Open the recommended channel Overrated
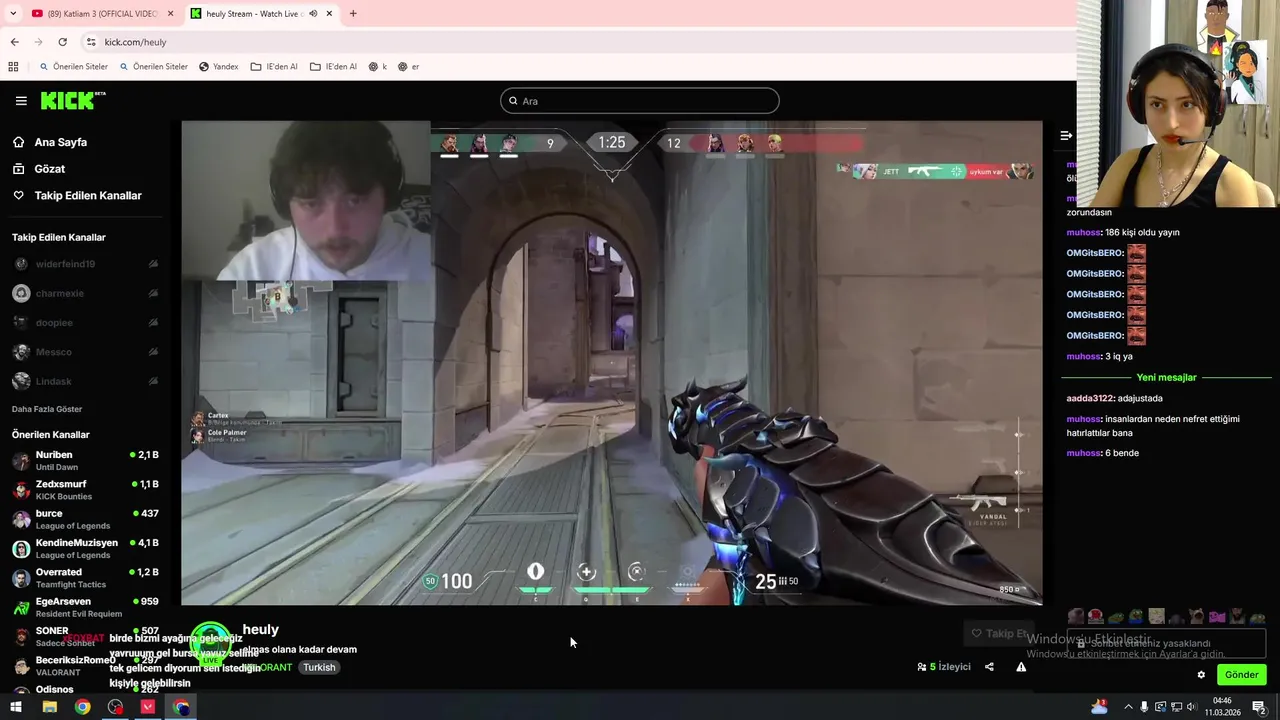1280x720 pixels. 85,578
